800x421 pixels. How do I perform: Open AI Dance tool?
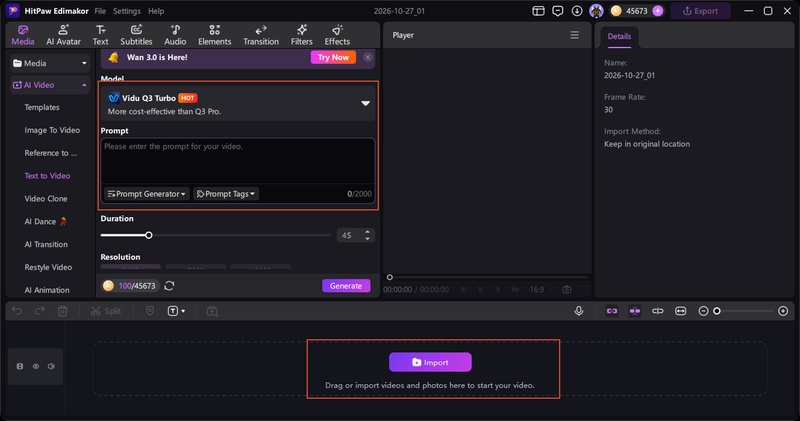coord(45,221)
